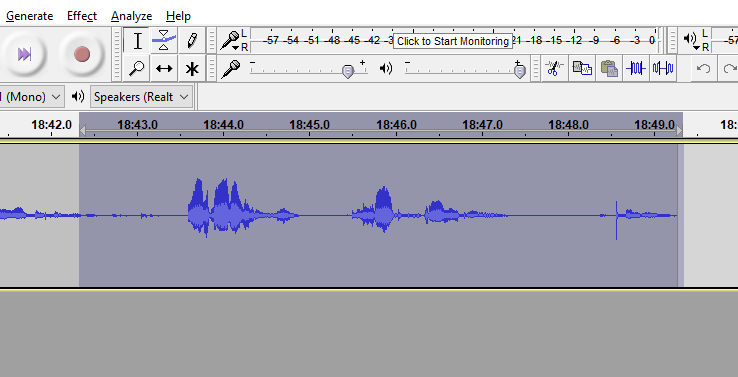Start recording with the Record button
Screen dimensions: 738x377
pyautogui.click(x=82, y=55)
